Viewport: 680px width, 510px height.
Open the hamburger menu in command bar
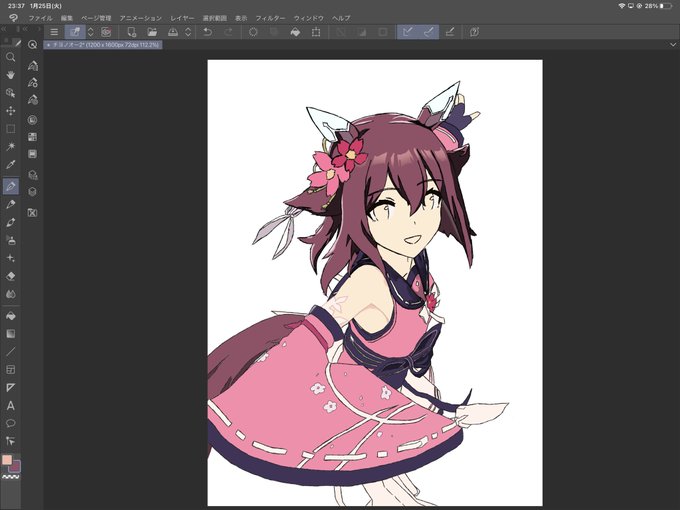(x=54, y=32)
